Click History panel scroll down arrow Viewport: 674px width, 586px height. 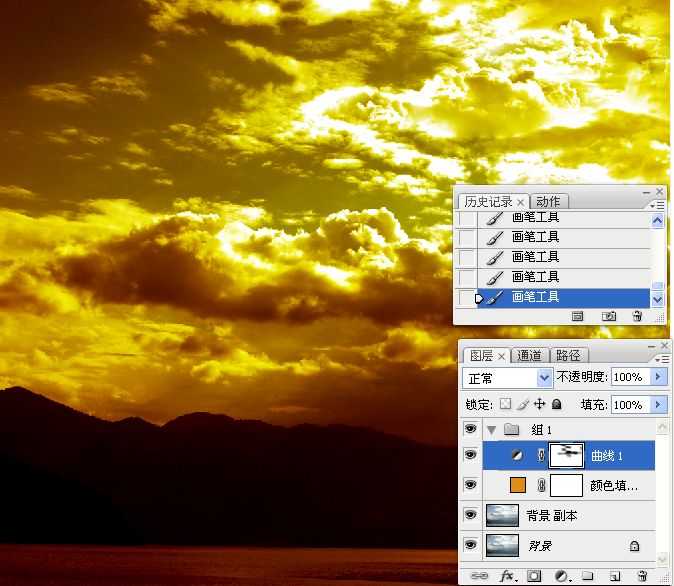click(x=657, y=299)
